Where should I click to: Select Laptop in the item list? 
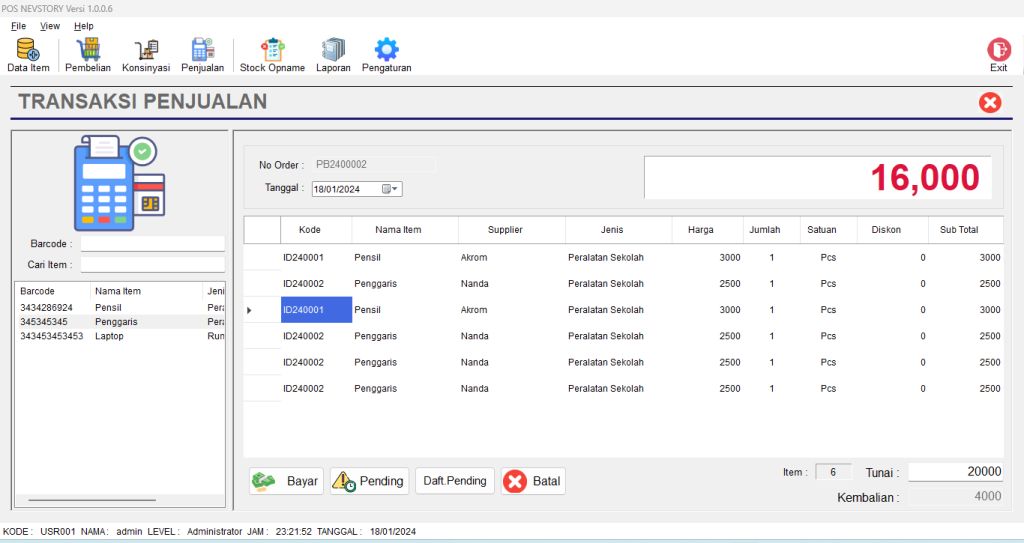[x=109, y=336]
